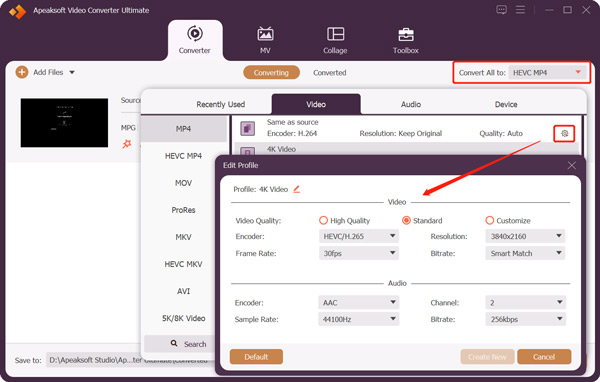Screen dimensions: 600x382
Task: Expand the Add Files dropdown arrow
Action: coord(72,72)
